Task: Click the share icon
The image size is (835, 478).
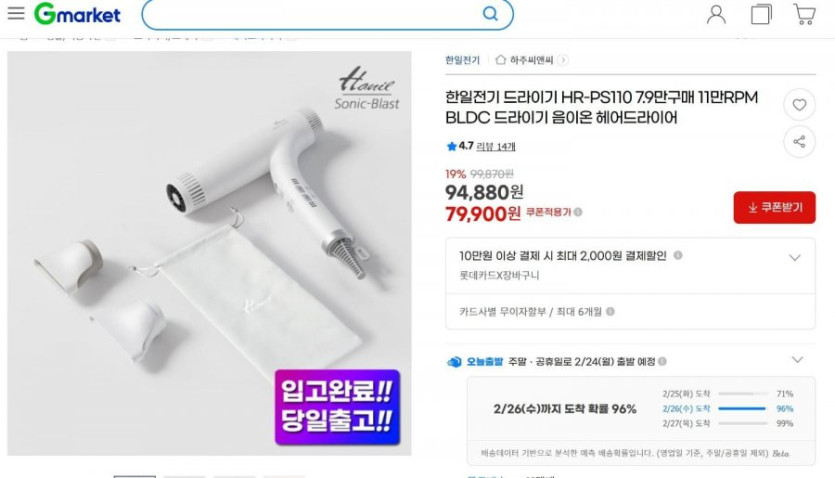Action: tap(799, 142)
